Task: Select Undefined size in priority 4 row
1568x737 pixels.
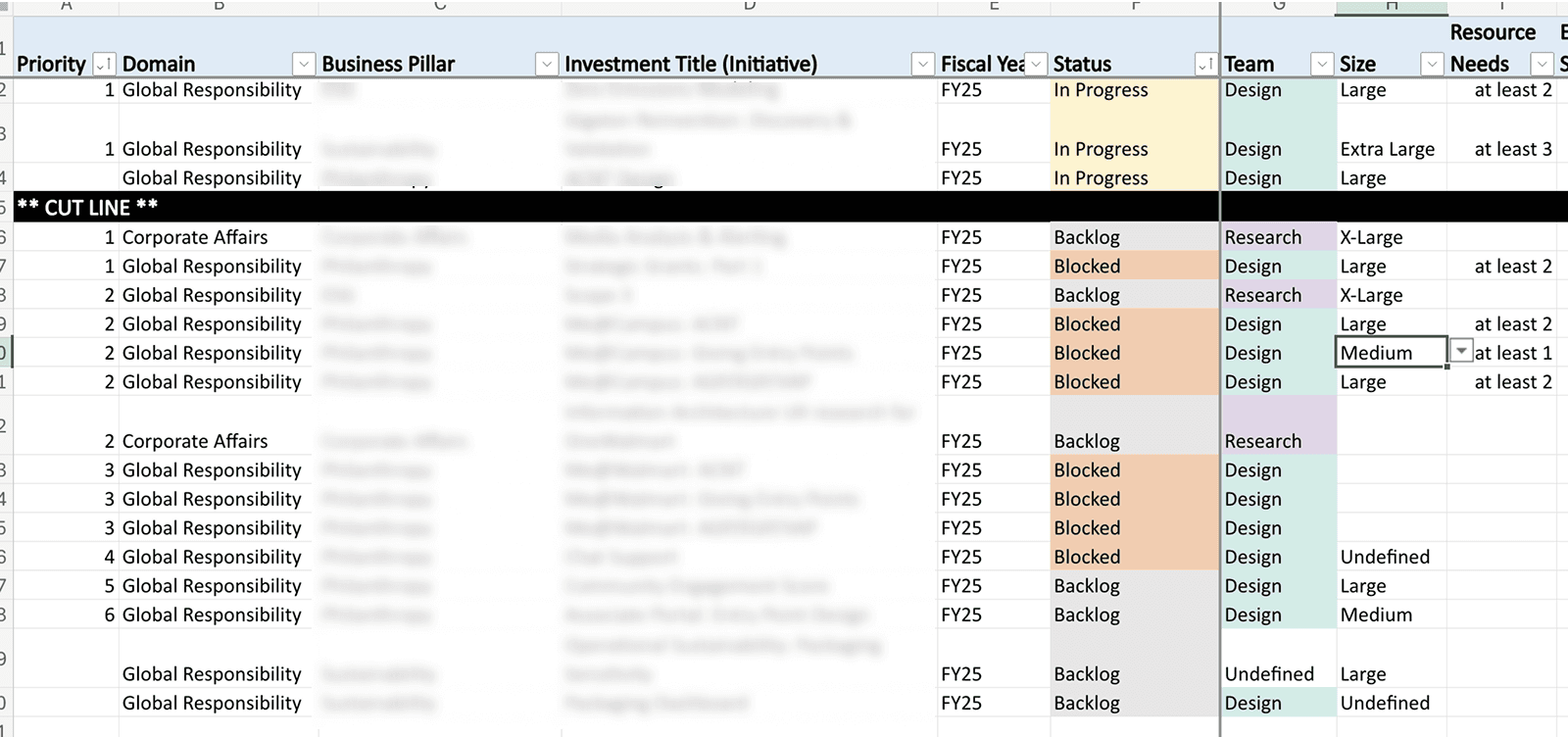Action: 1392,557
